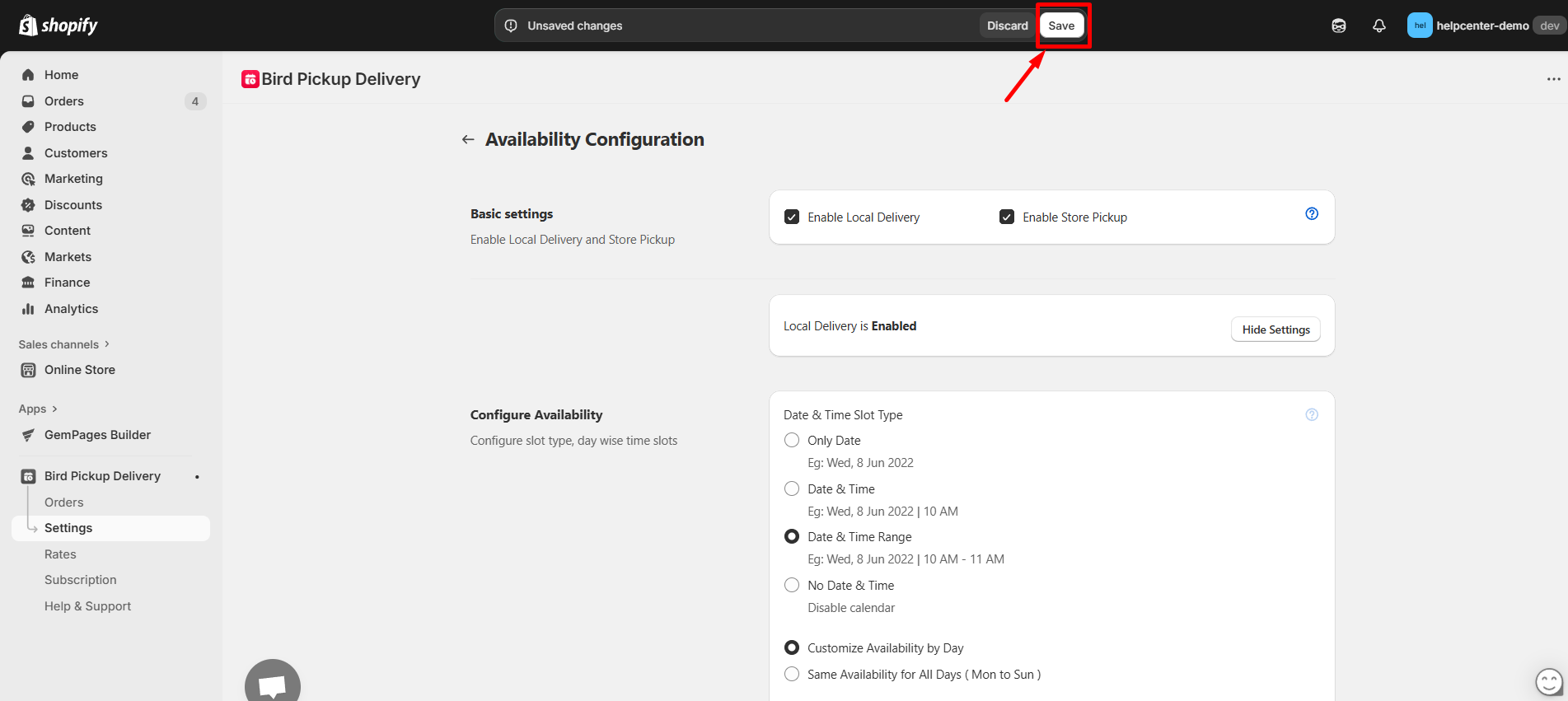
Task: Choose Same Availability for All Days
Action: click(792, 675)
